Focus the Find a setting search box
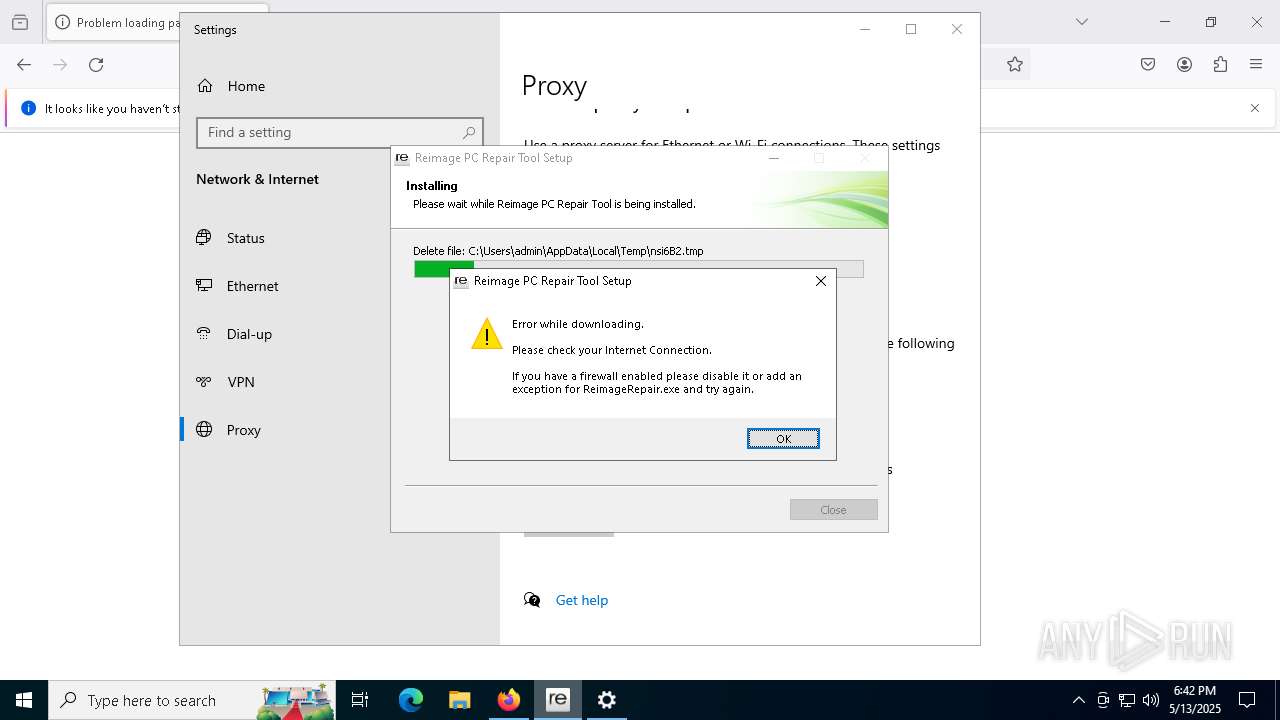 click(340, 132)
